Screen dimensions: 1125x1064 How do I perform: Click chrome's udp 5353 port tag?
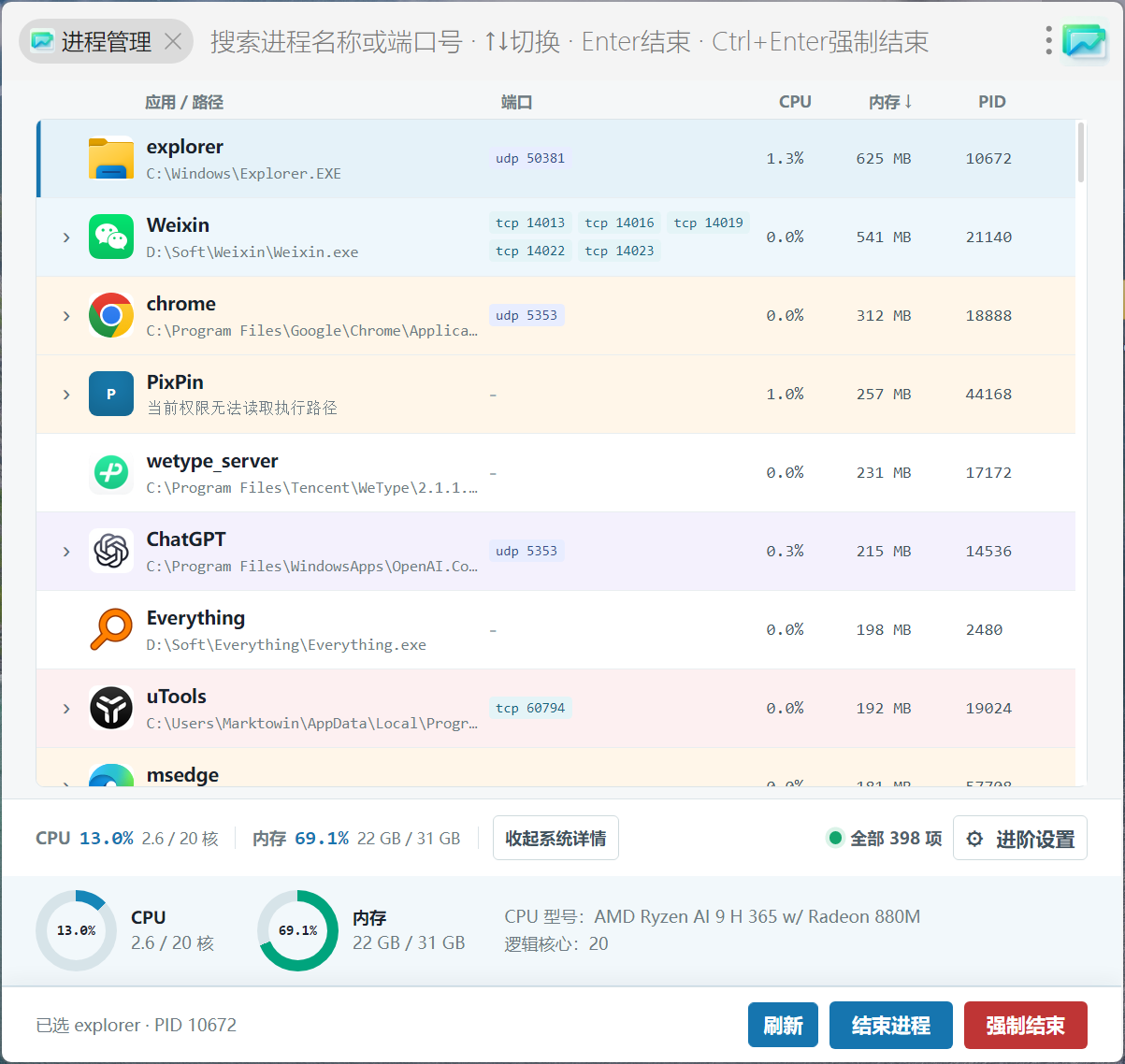pos(526,315)
